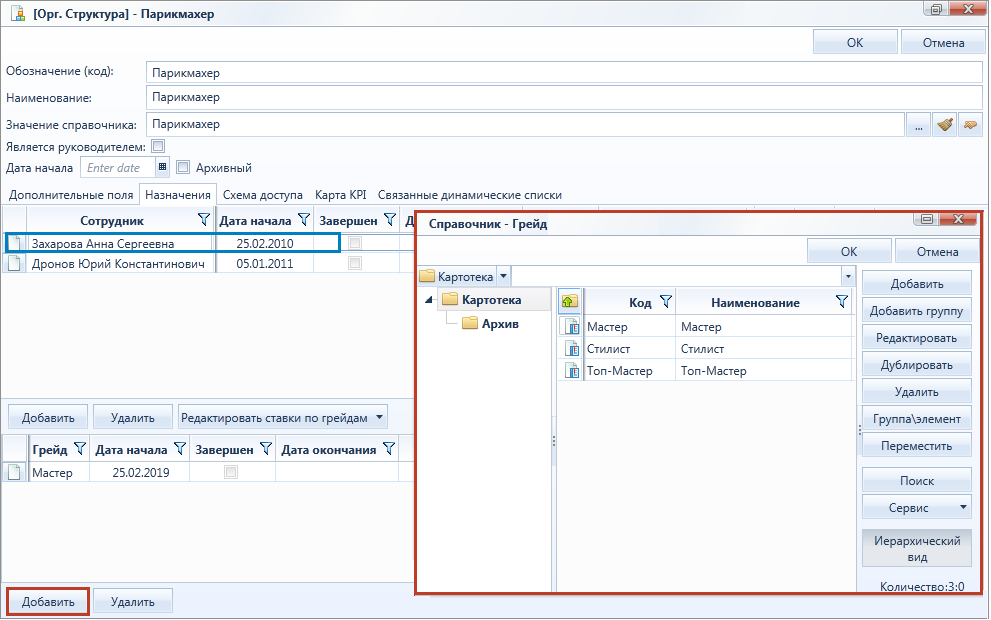Screen dimensions: 991x620
Task: Click the org structure window title icon
Action: (x=18, y=13)
